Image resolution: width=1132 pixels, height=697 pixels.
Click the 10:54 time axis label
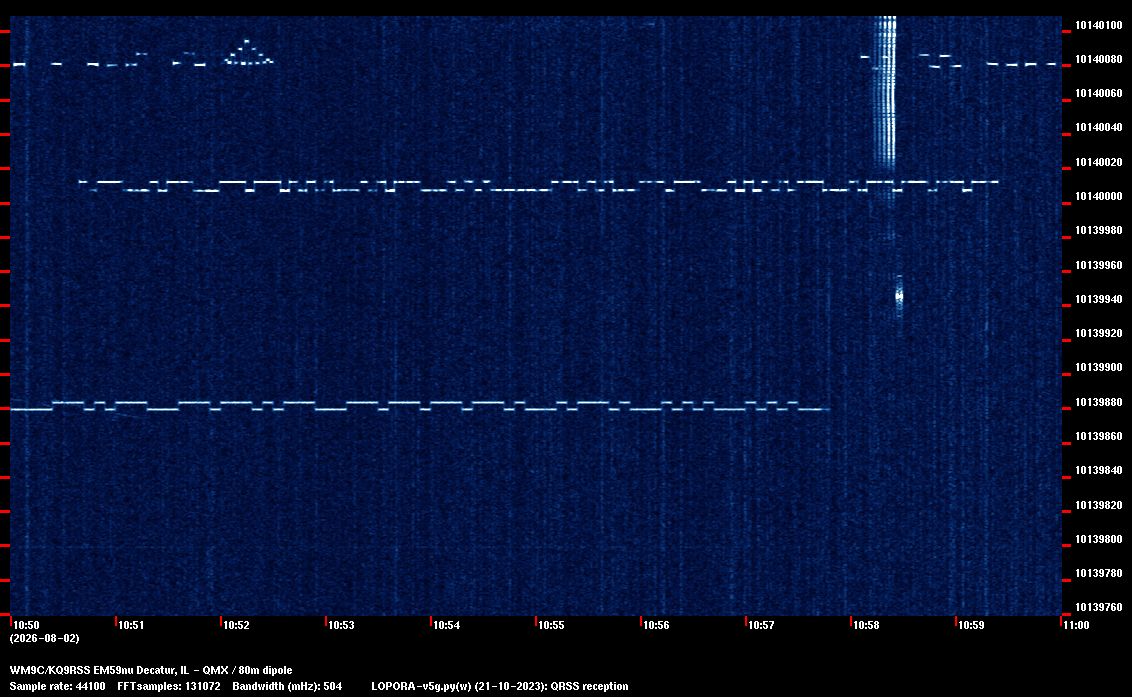pos(447,625)
